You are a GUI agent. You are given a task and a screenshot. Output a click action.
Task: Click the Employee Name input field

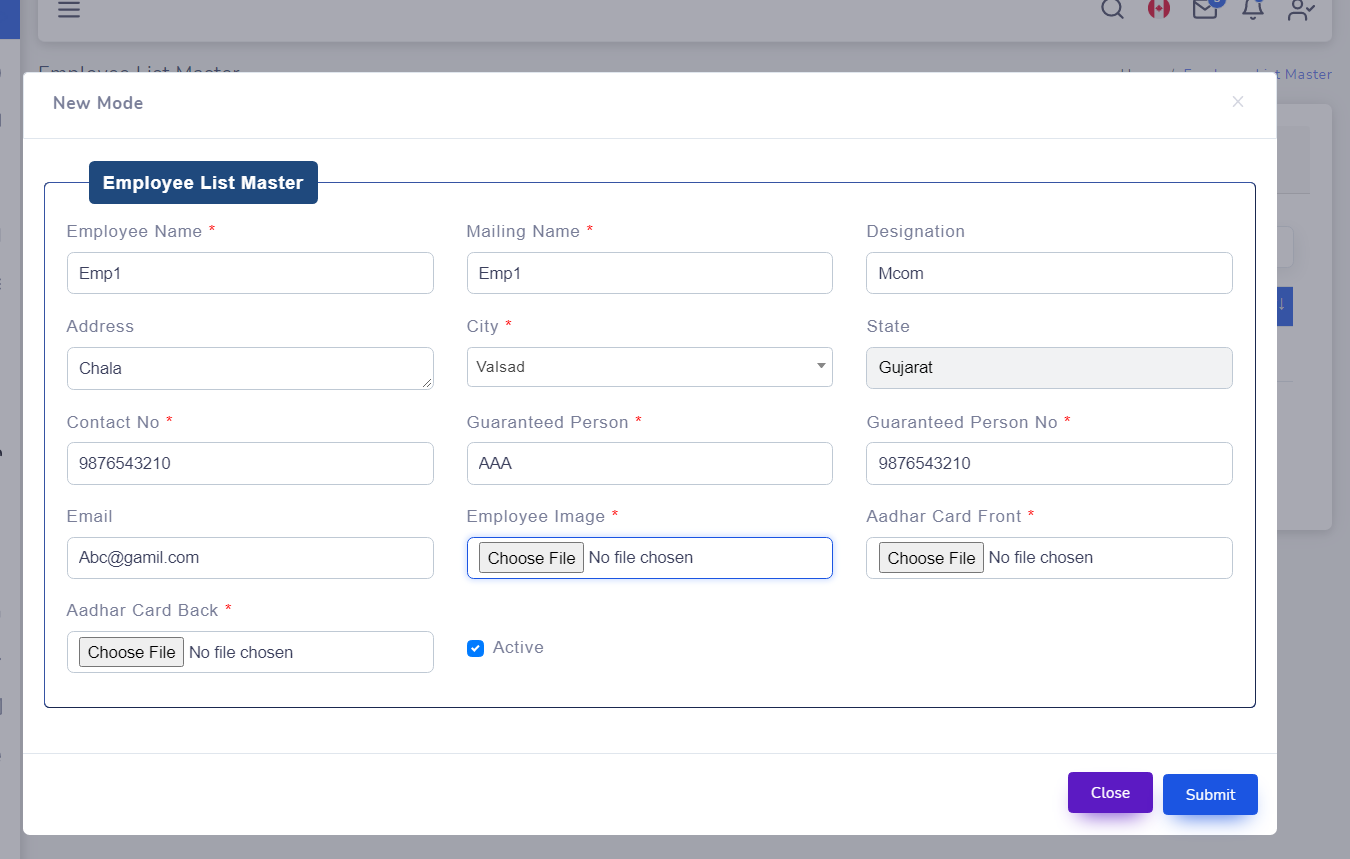coord(250,273)
